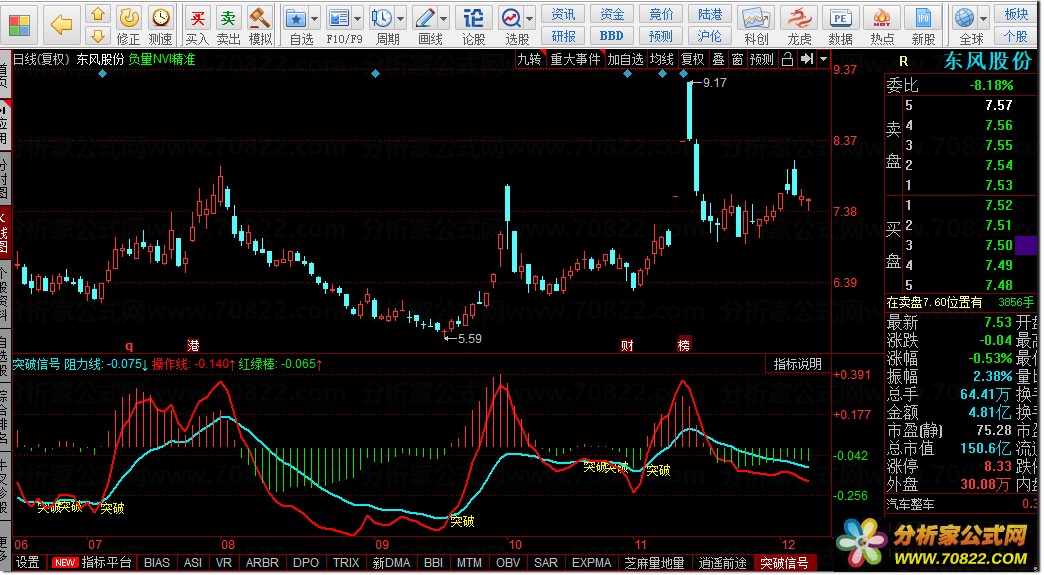Open the 龙虎 dragon icon
1044x575 pixels.
coord(800,18)
